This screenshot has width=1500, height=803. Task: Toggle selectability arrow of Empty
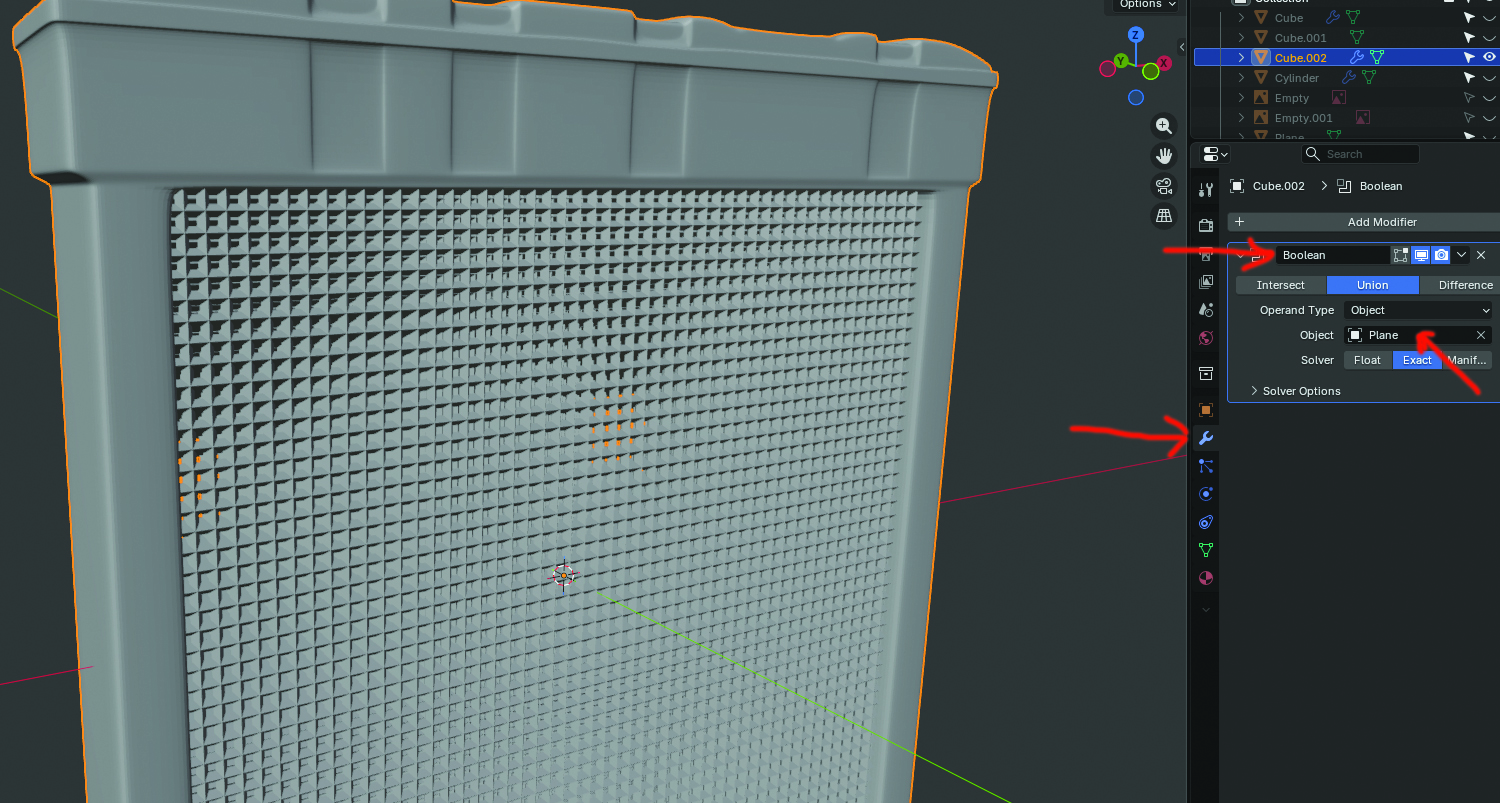1469,98
